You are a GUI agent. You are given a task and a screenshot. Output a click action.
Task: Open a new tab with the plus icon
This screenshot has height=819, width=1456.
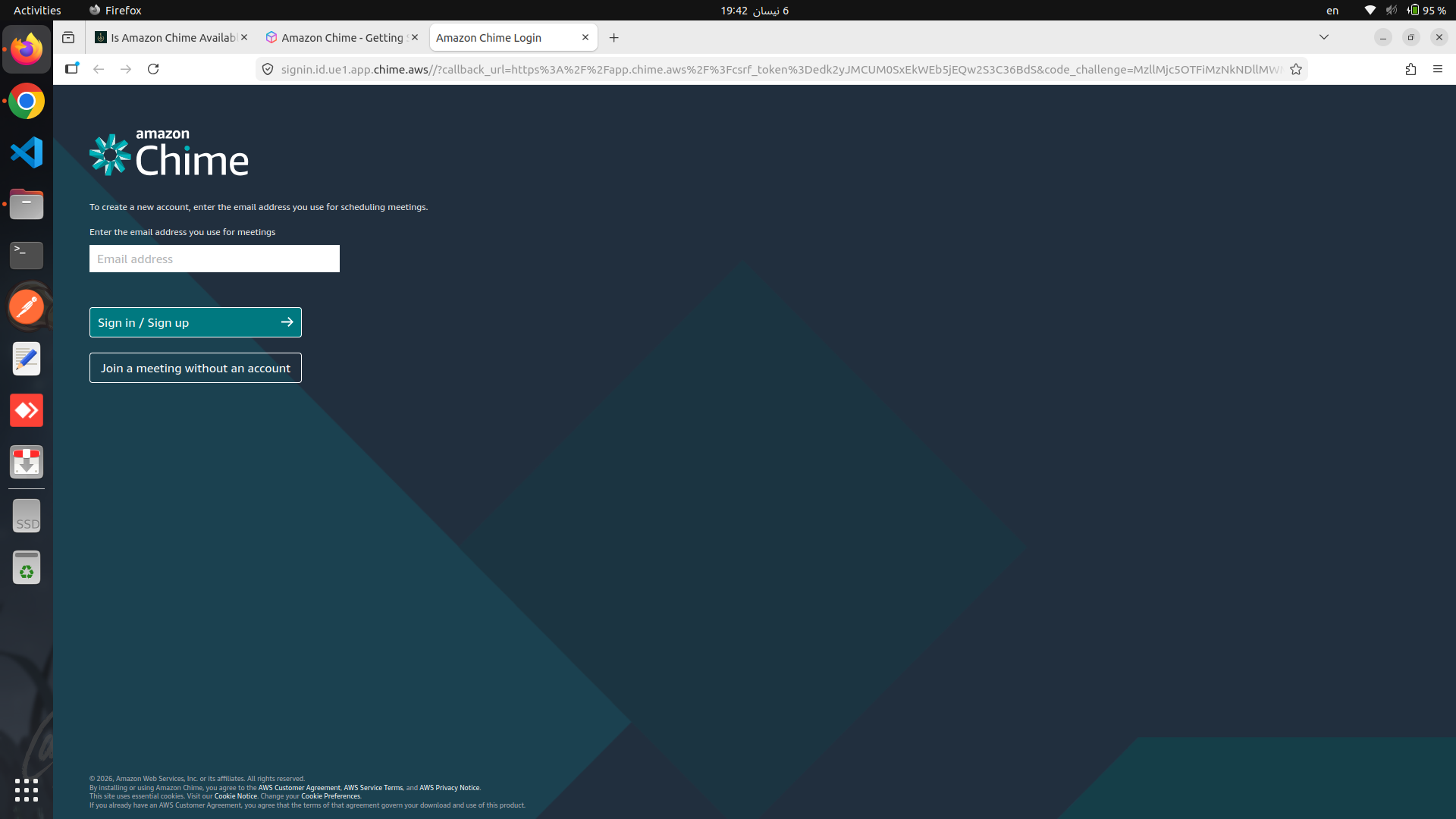tap(614, 37)
